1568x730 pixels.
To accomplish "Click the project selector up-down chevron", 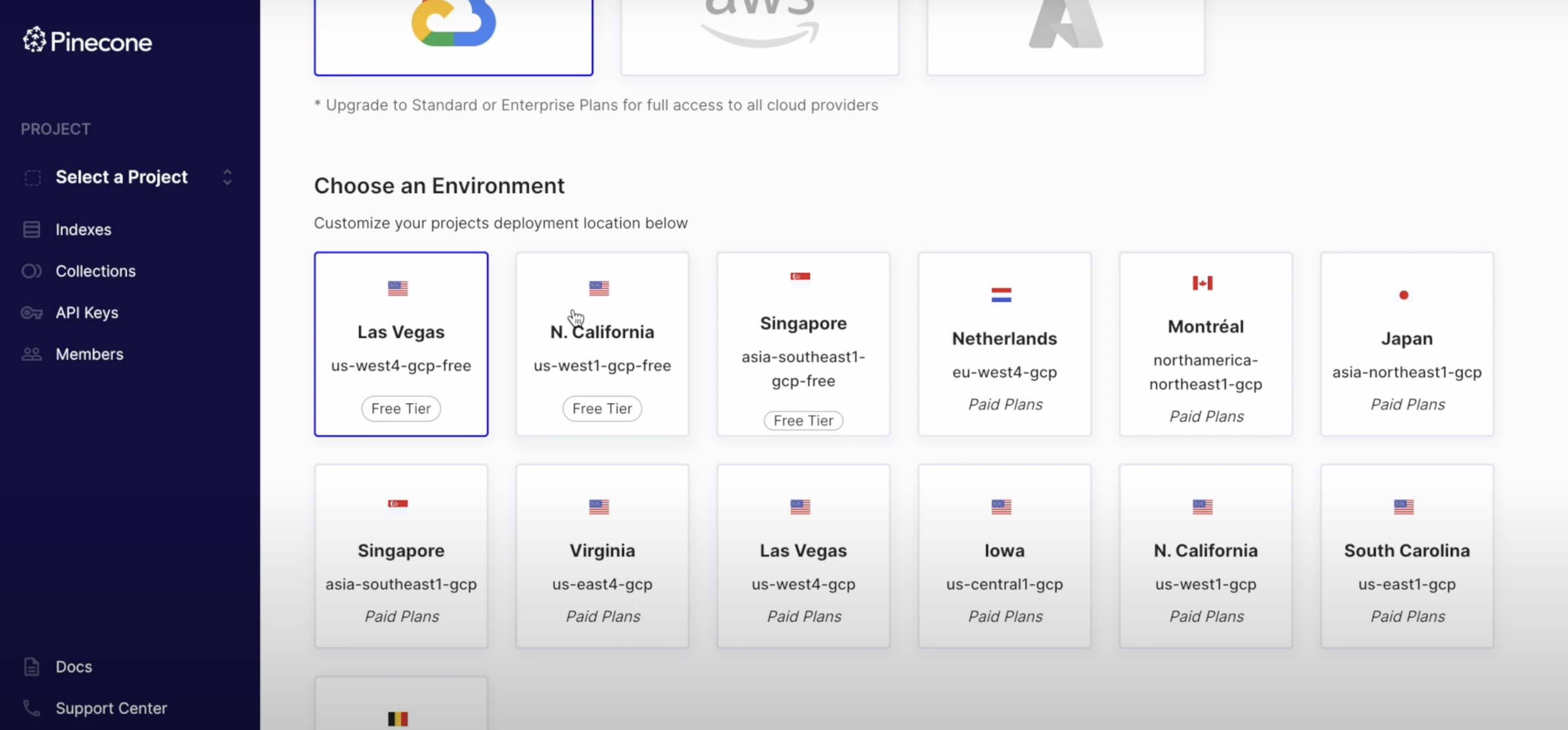I will tap(227, 177).
